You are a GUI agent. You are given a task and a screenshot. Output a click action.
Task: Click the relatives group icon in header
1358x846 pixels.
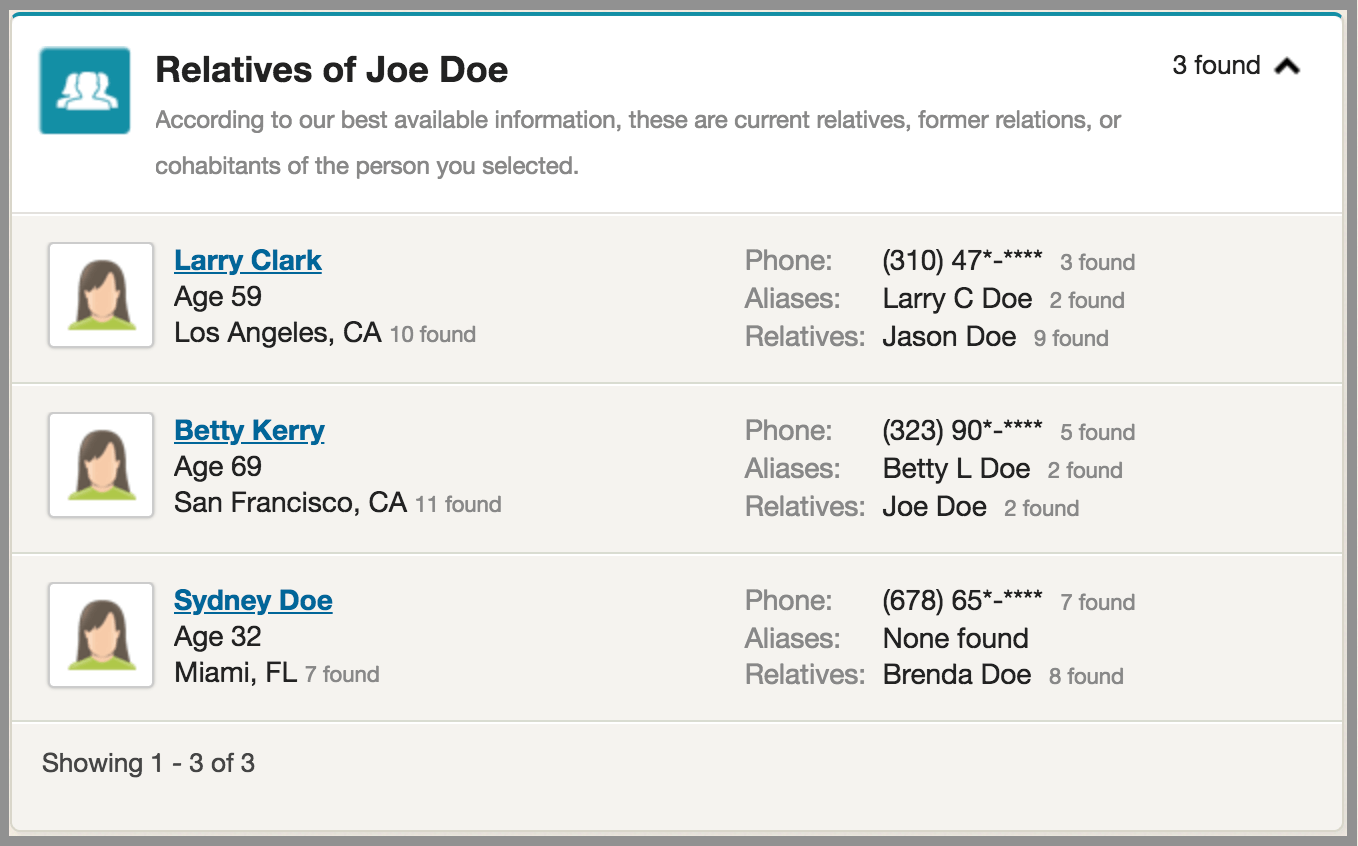tap(85, 91)
